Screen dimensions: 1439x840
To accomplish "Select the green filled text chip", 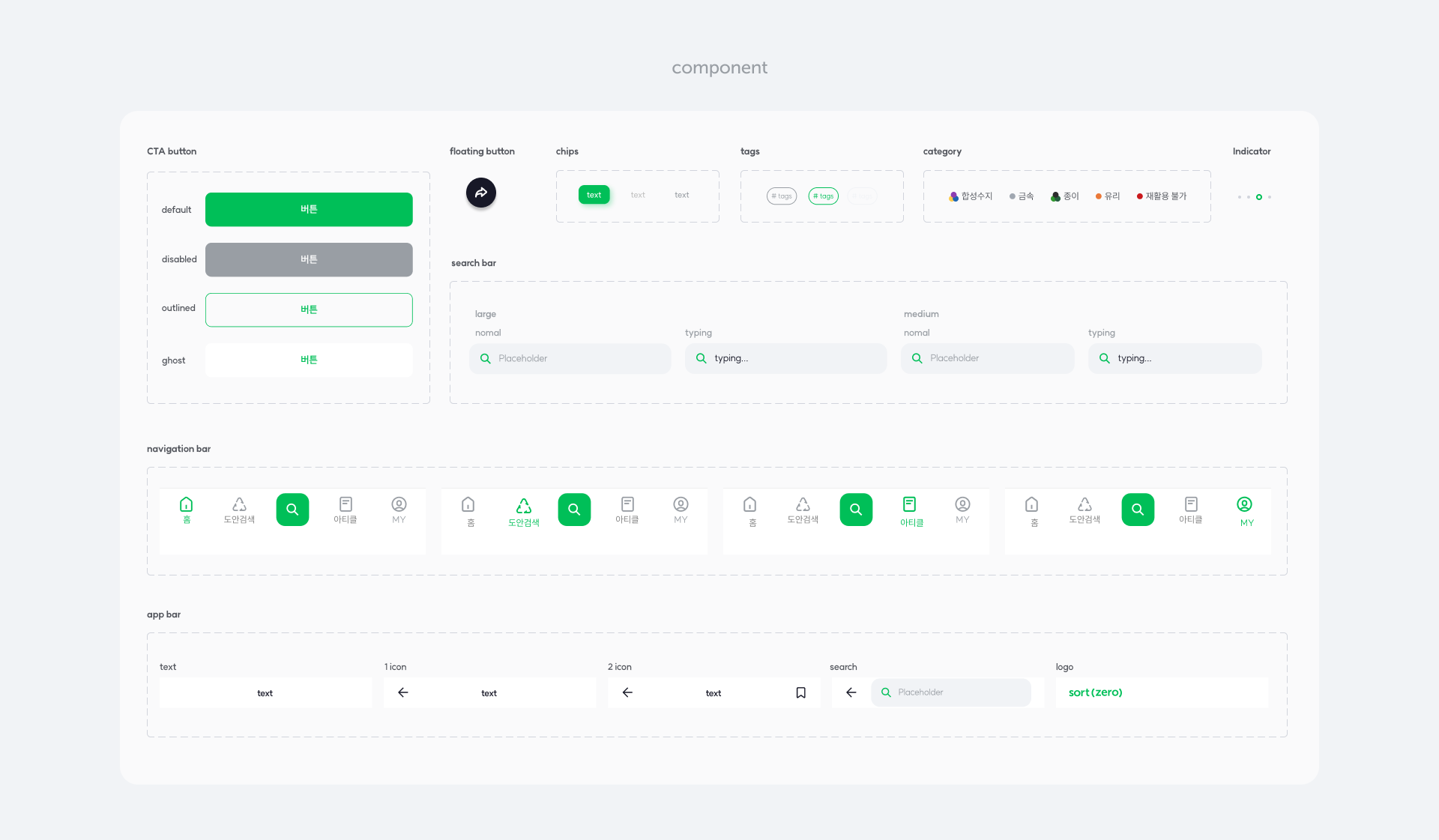I will (x=594, y=195).
